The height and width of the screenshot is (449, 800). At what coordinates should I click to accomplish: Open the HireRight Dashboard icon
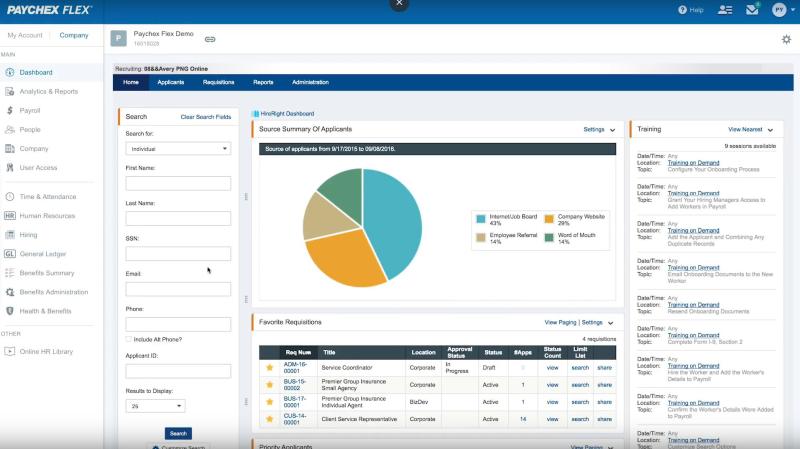pos(256,114)
